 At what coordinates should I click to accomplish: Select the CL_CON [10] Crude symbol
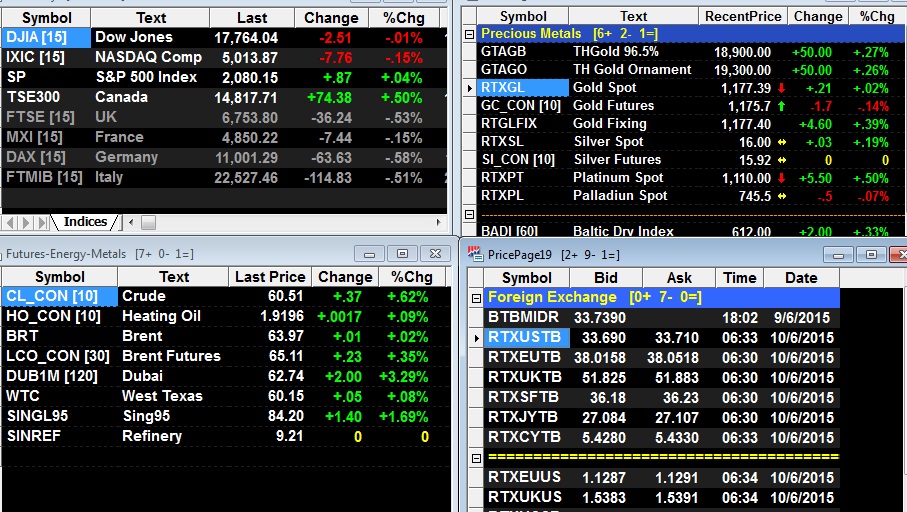click(x=60, y=296)
